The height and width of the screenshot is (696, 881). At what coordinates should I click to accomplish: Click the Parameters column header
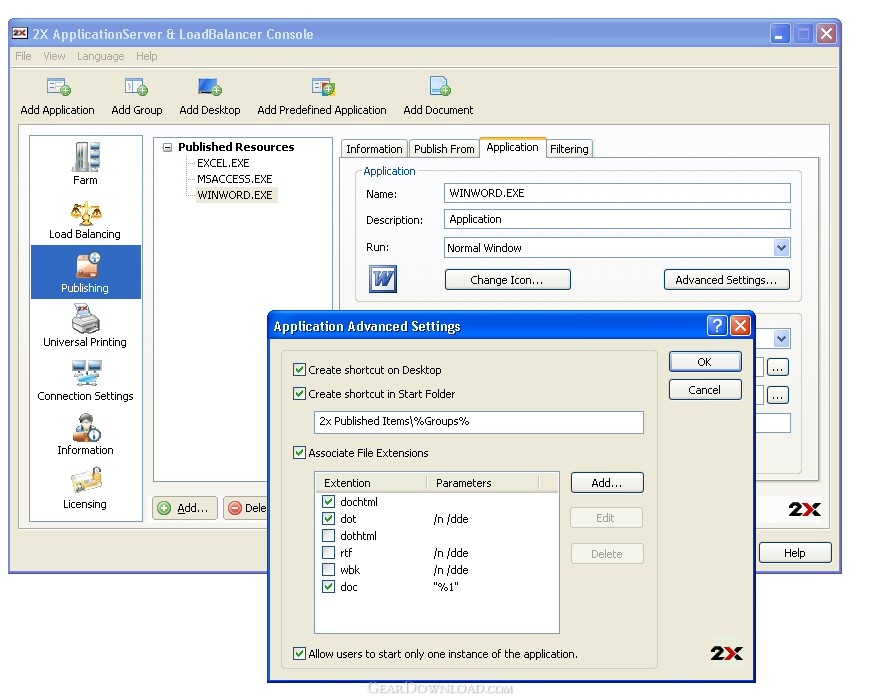483,483
